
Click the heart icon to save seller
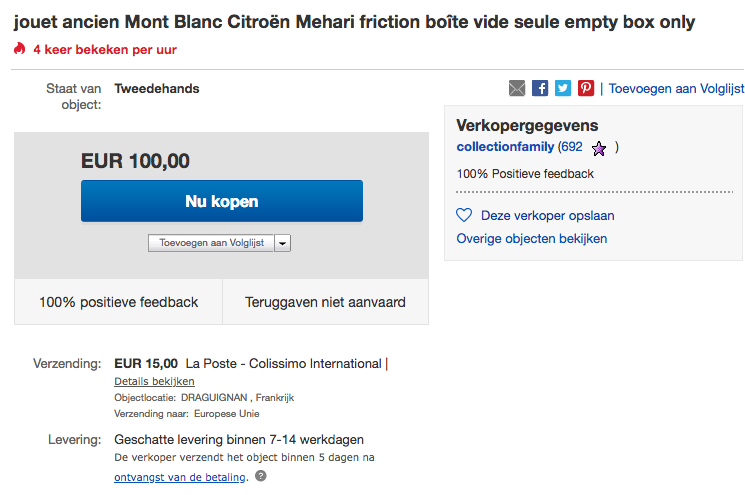tap(464, 215)
